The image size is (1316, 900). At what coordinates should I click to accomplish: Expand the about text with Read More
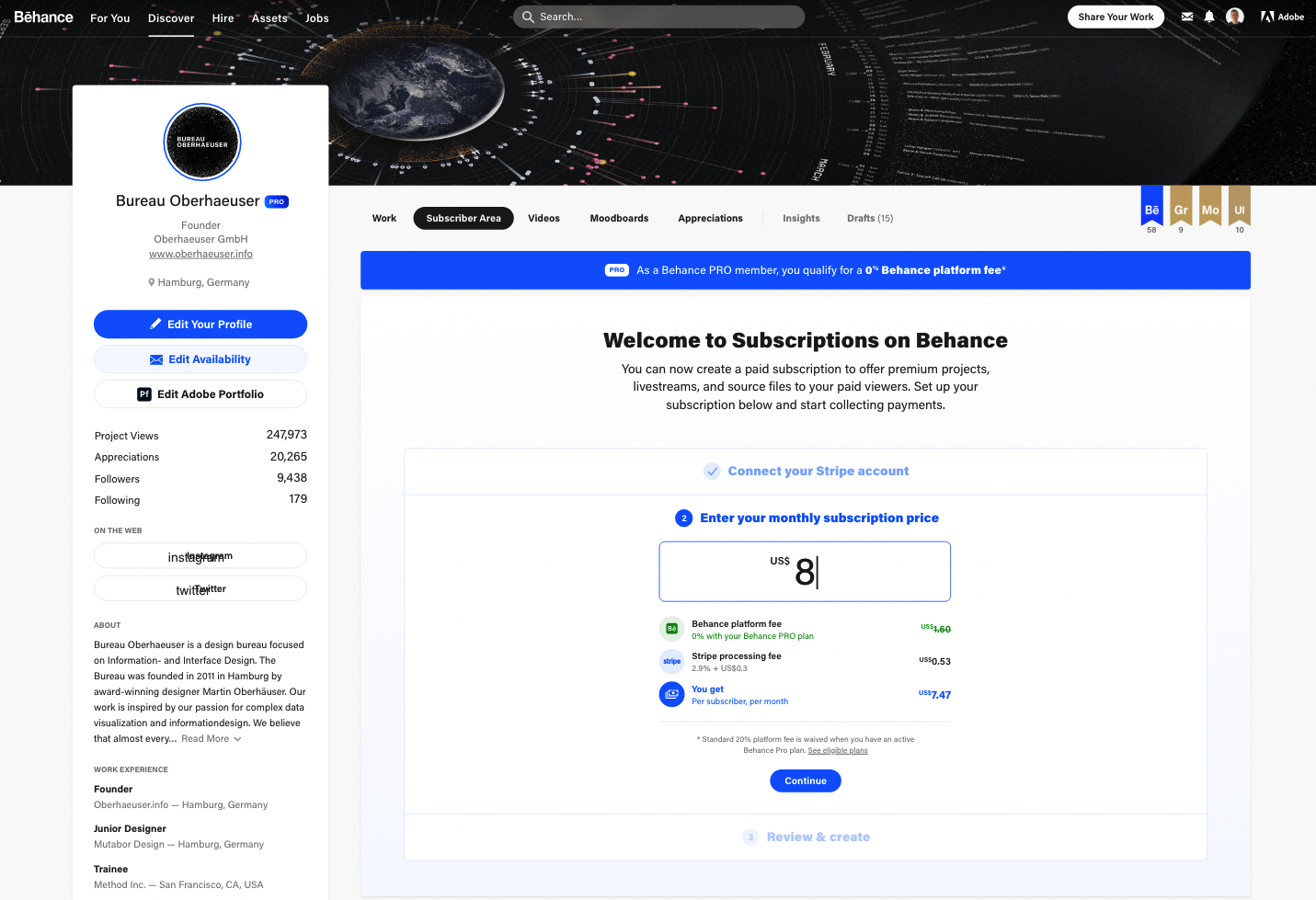point(212,739)
